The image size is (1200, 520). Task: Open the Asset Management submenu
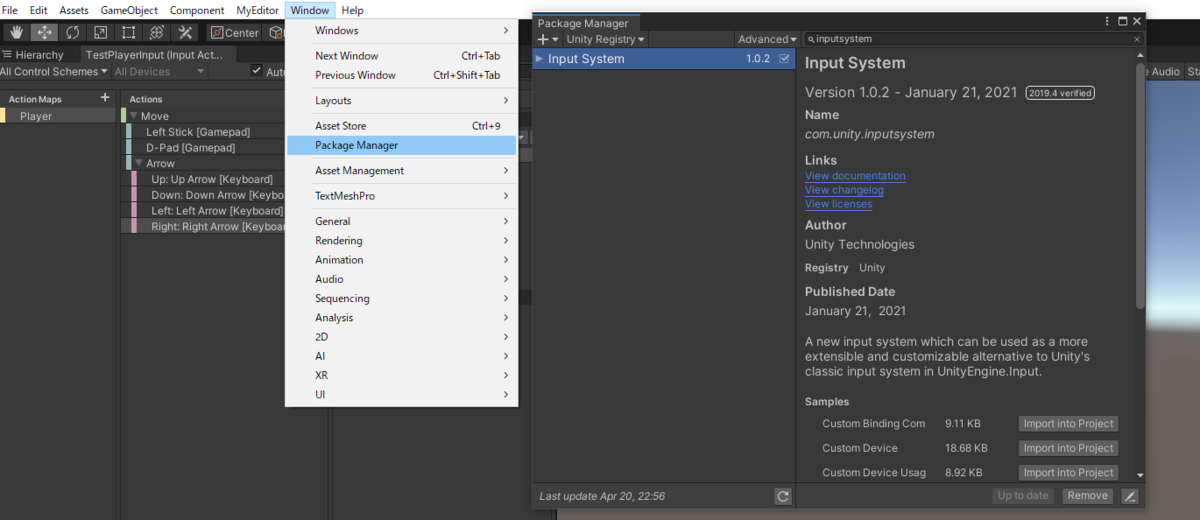pos(400,171)
